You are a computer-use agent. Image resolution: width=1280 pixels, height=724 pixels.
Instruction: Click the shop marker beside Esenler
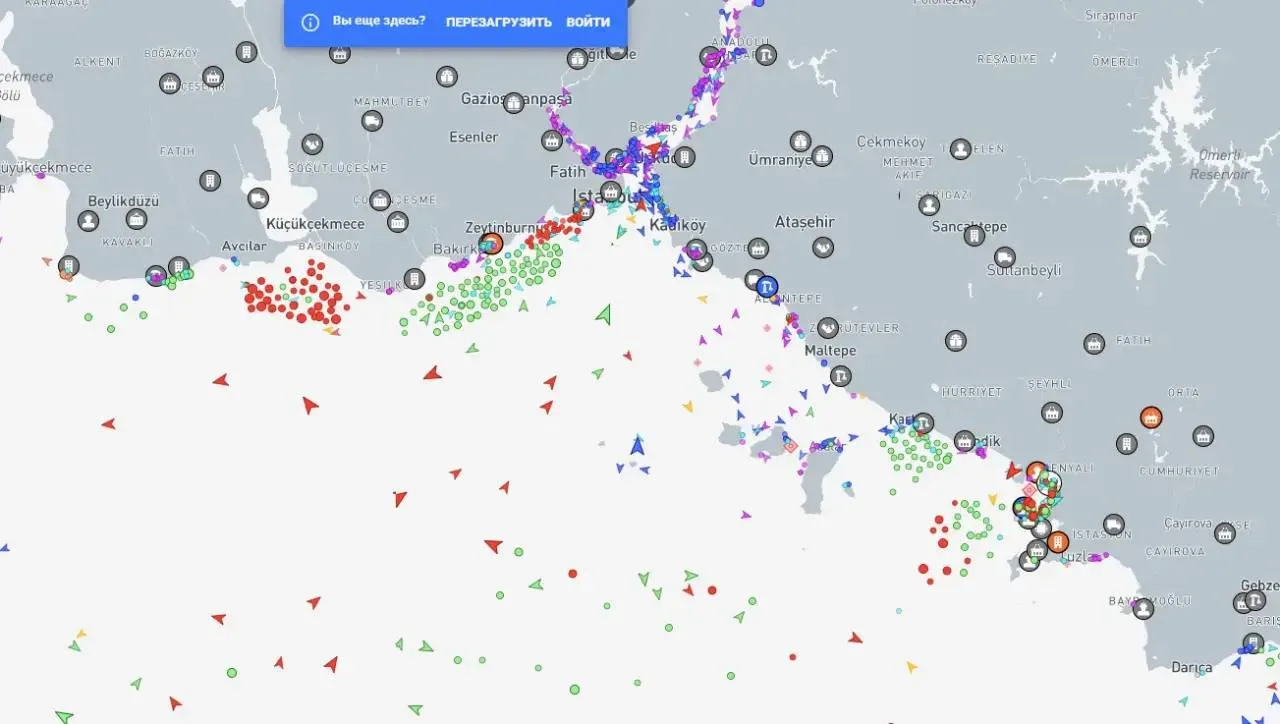(x=551, y=140)
